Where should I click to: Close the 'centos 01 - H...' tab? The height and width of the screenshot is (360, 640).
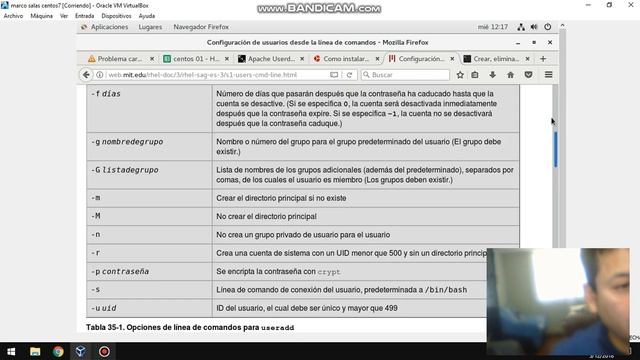pyautogui.click(x=227, y=59)
